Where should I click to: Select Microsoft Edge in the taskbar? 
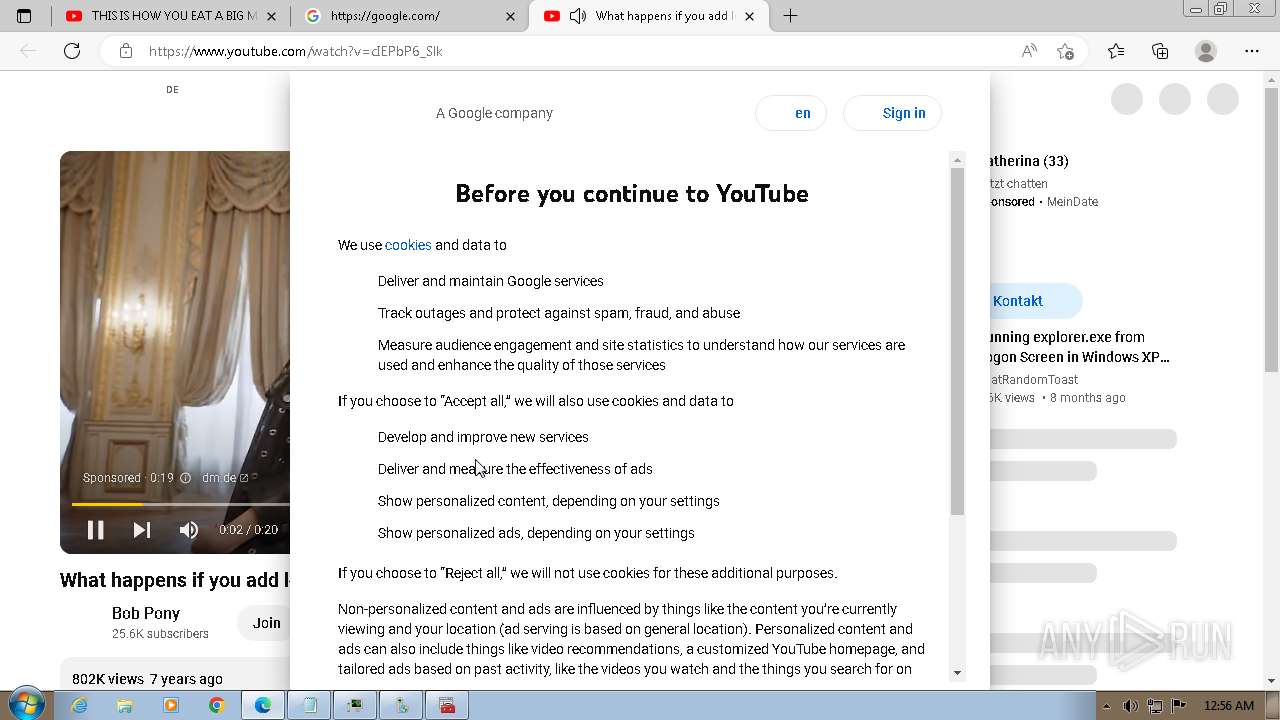point(263,706)
